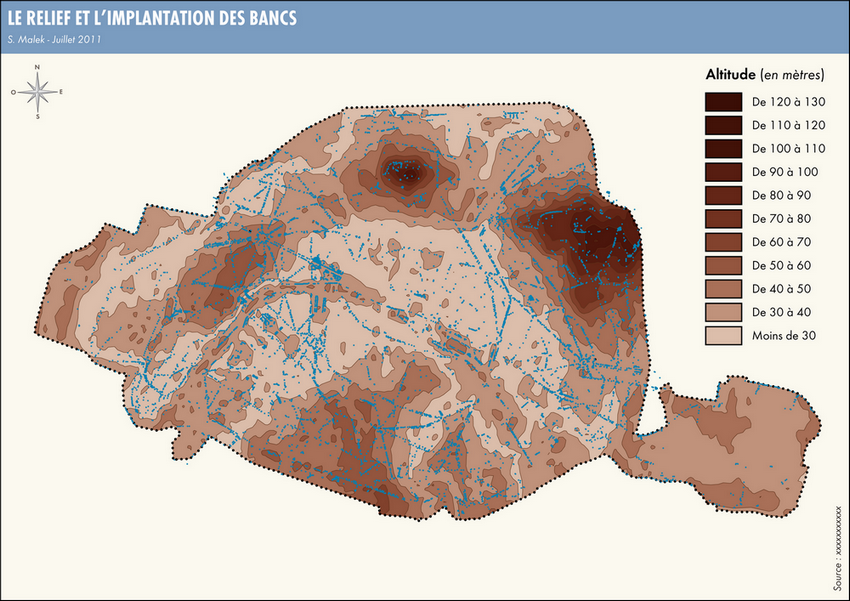Pick the 'De 100 à 110' color swatch
This screenshot has height=601, width=850.
click(723, 148)
